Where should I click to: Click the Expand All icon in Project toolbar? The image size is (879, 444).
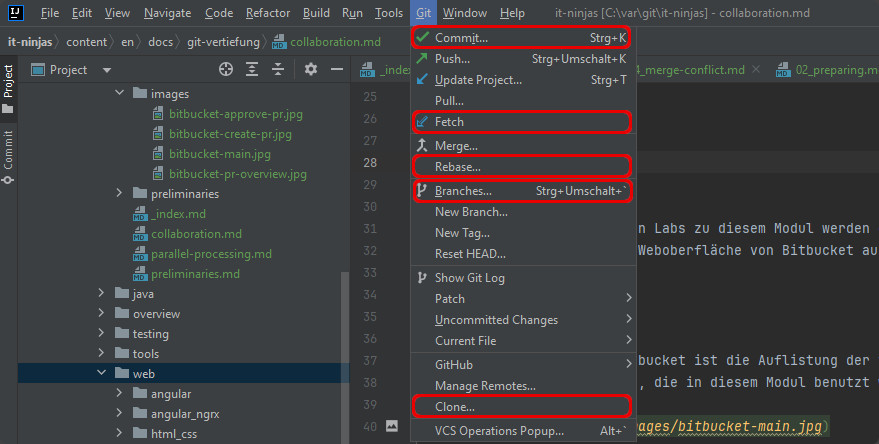(x=252, y=69)
